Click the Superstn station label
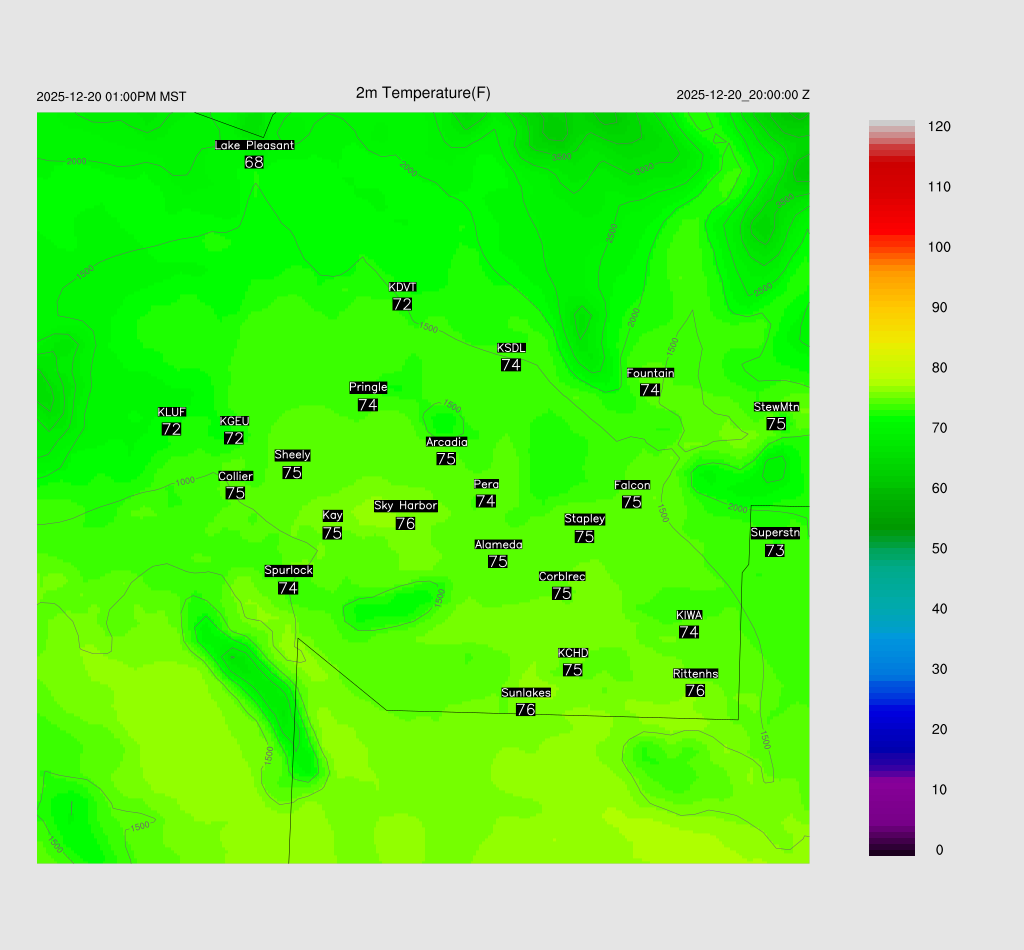Screen dimensions: 1024x950 coord(774,533)
